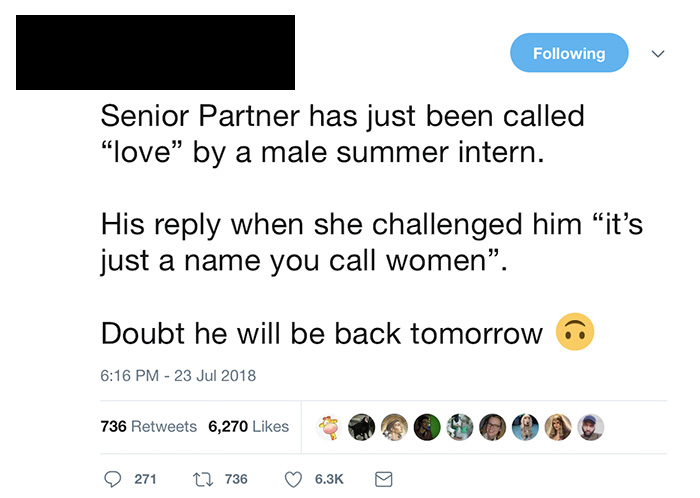Click the bearded man in cap avatar
The height and width of the screenshot is (498, 700).
click(x=591, y=427)
